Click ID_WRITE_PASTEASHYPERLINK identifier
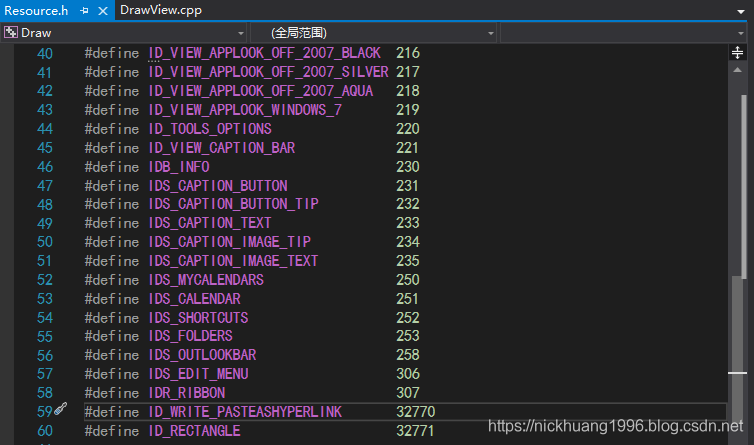The height and width of the screenshot is (445, 754). (x=245, y=412)
